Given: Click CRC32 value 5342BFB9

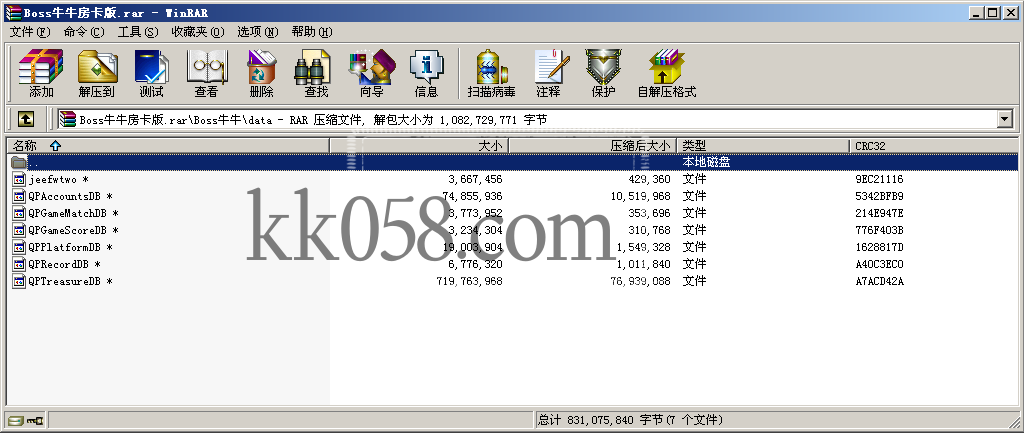Looking at the screenshot, I should pos(879,196).
